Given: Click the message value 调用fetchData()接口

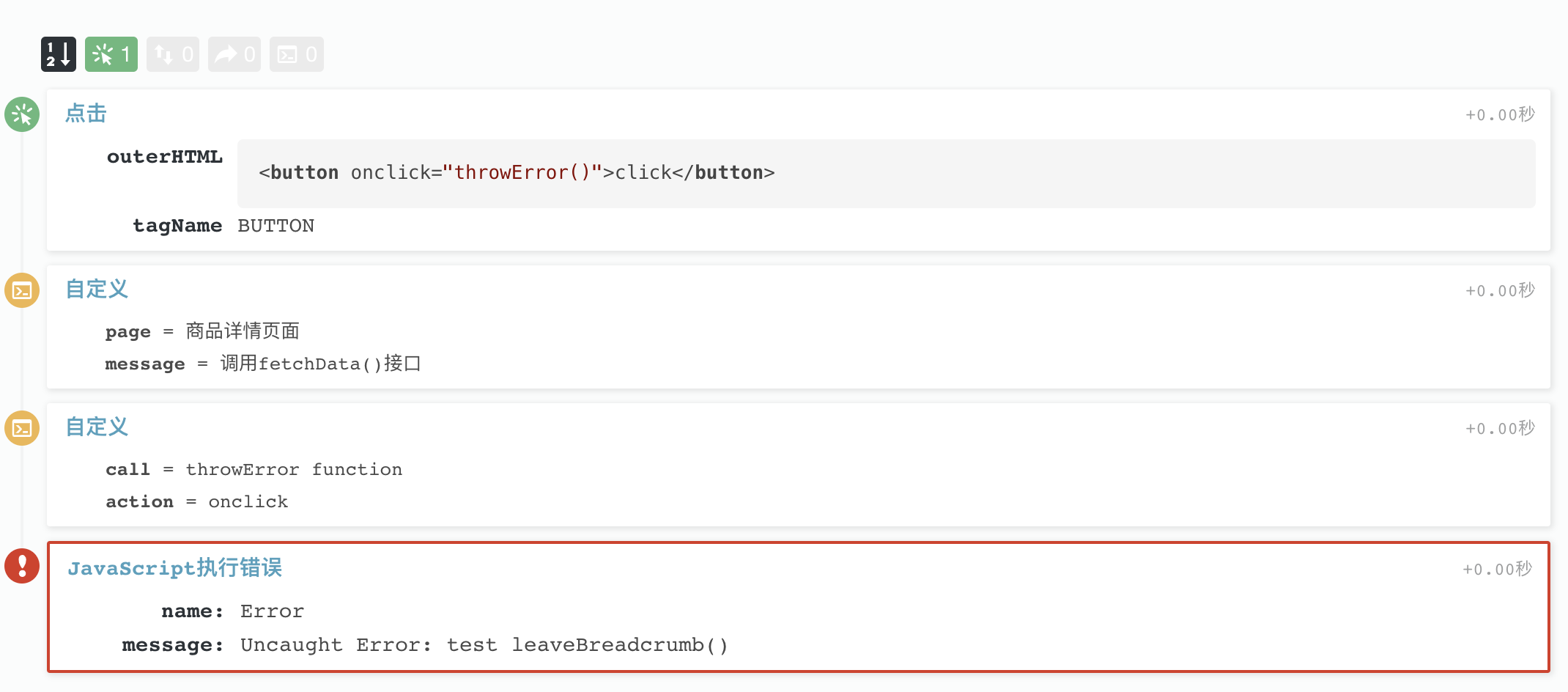Looking at the screenshot, I should tap(320, 364).
